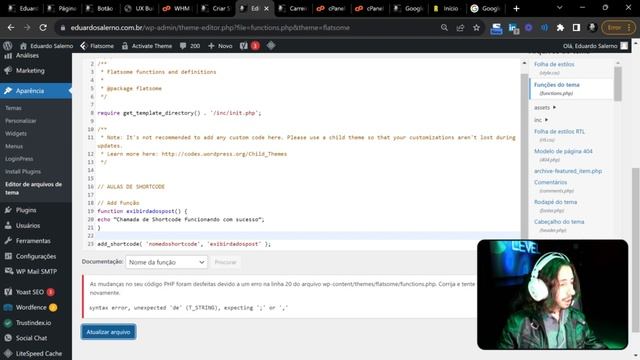This screenshot has height=360, width=640.
Task: Click the zoom magnifier icon in address bar
Action: tap(444, 27)
